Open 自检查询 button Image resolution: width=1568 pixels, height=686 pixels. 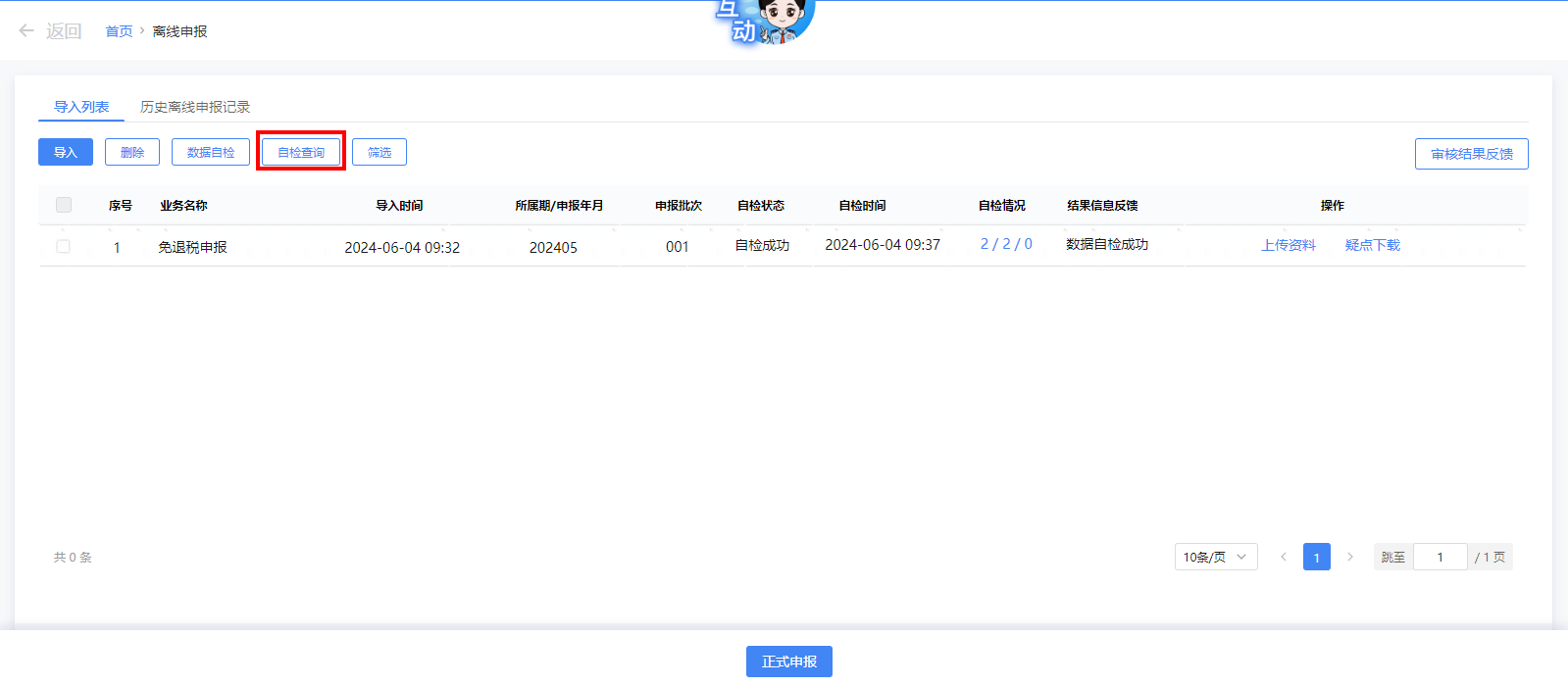[x=301, y=152]
